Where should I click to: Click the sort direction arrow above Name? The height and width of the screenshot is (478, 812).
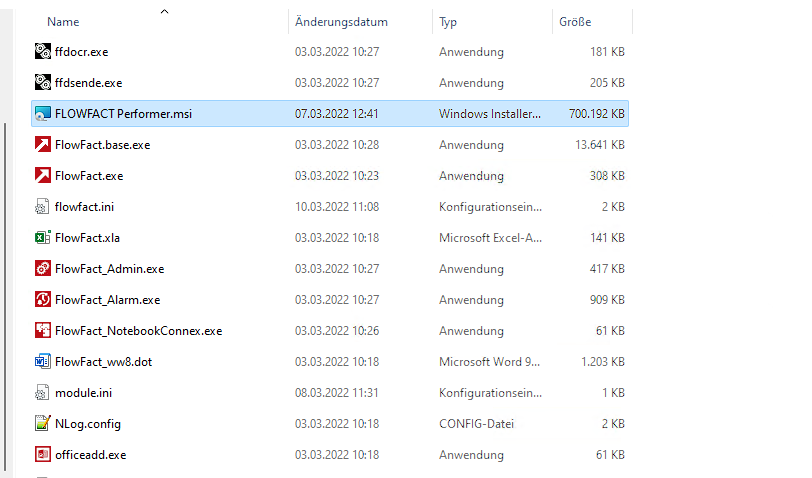point(164,11)
